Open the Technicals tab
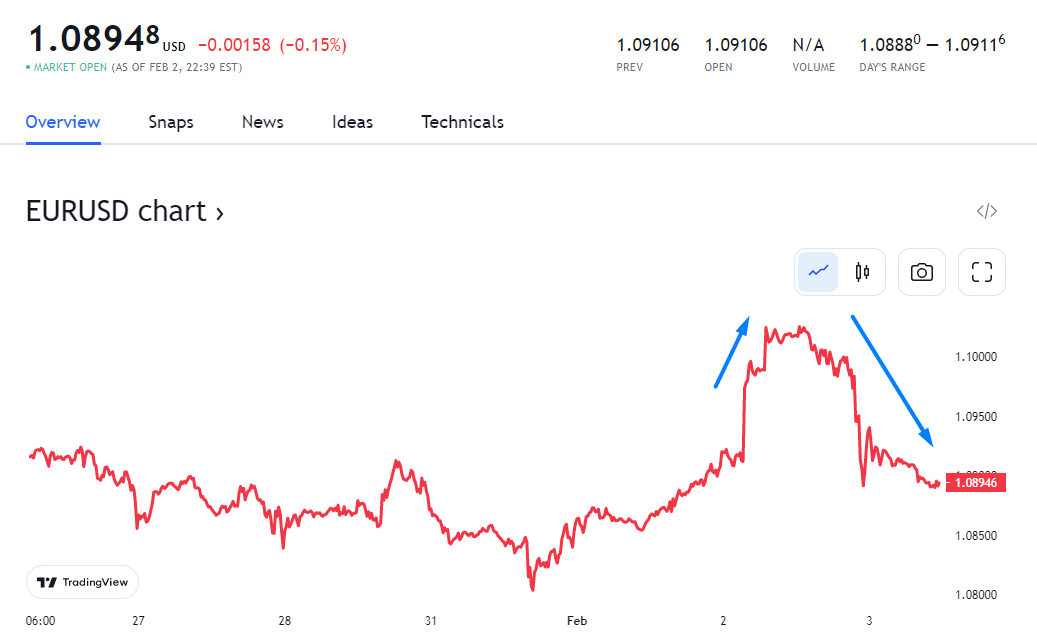 (462, 122)
